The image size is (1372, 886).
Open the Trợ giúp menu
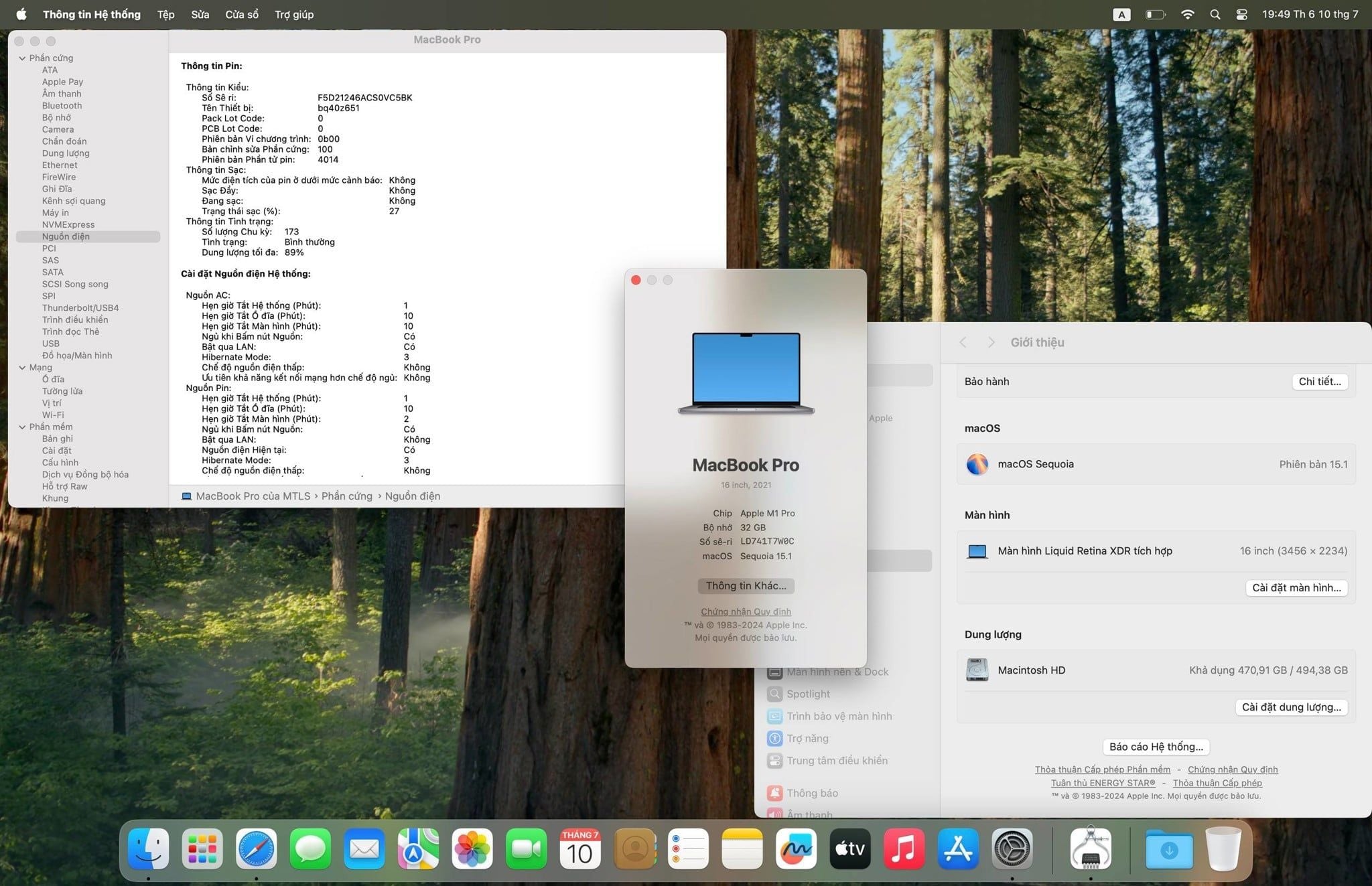click(294, 14)
